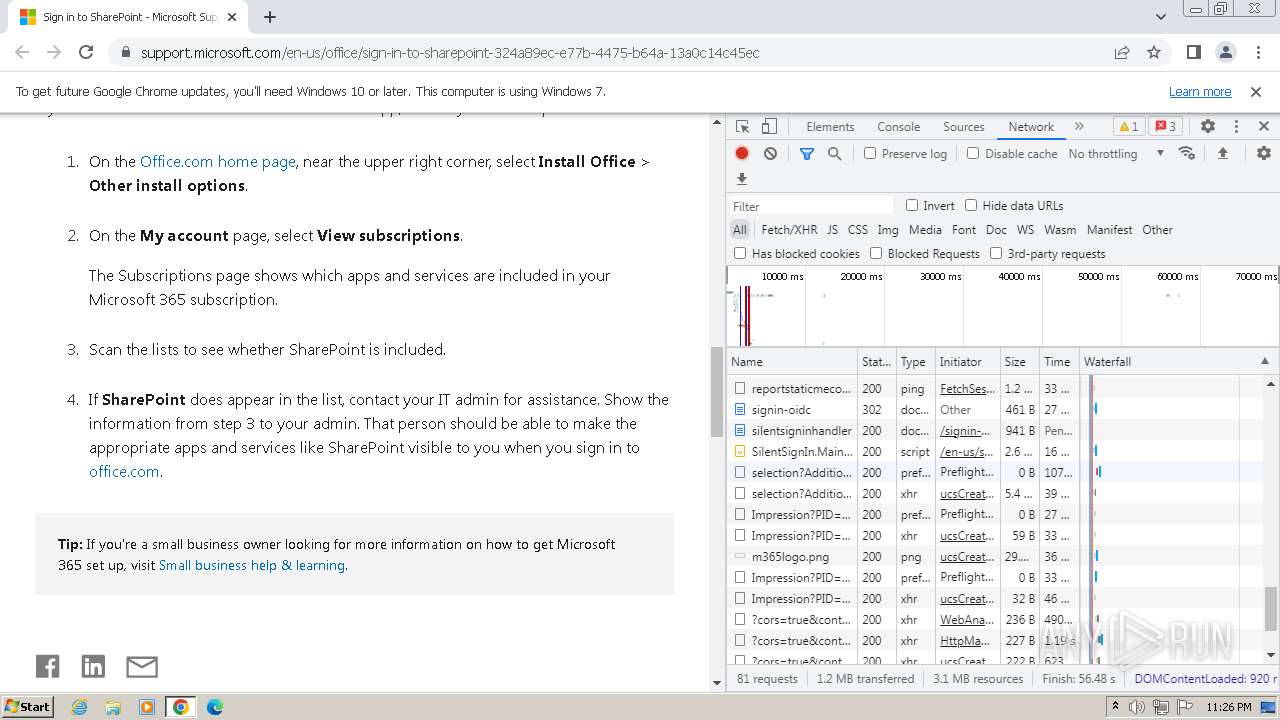Share article by email icon

tap(142, 666)
